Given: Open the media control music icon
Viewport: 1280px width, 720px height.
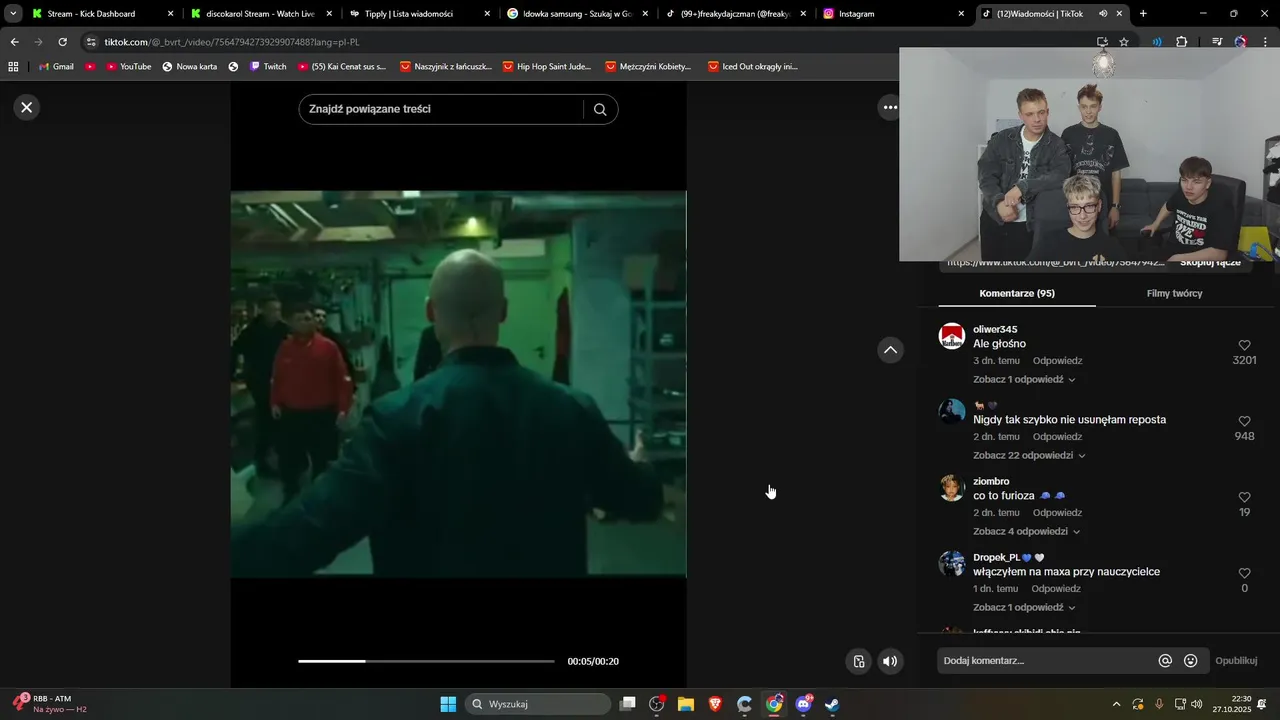Looking at the screenshot, I should tap(1217, 42).
